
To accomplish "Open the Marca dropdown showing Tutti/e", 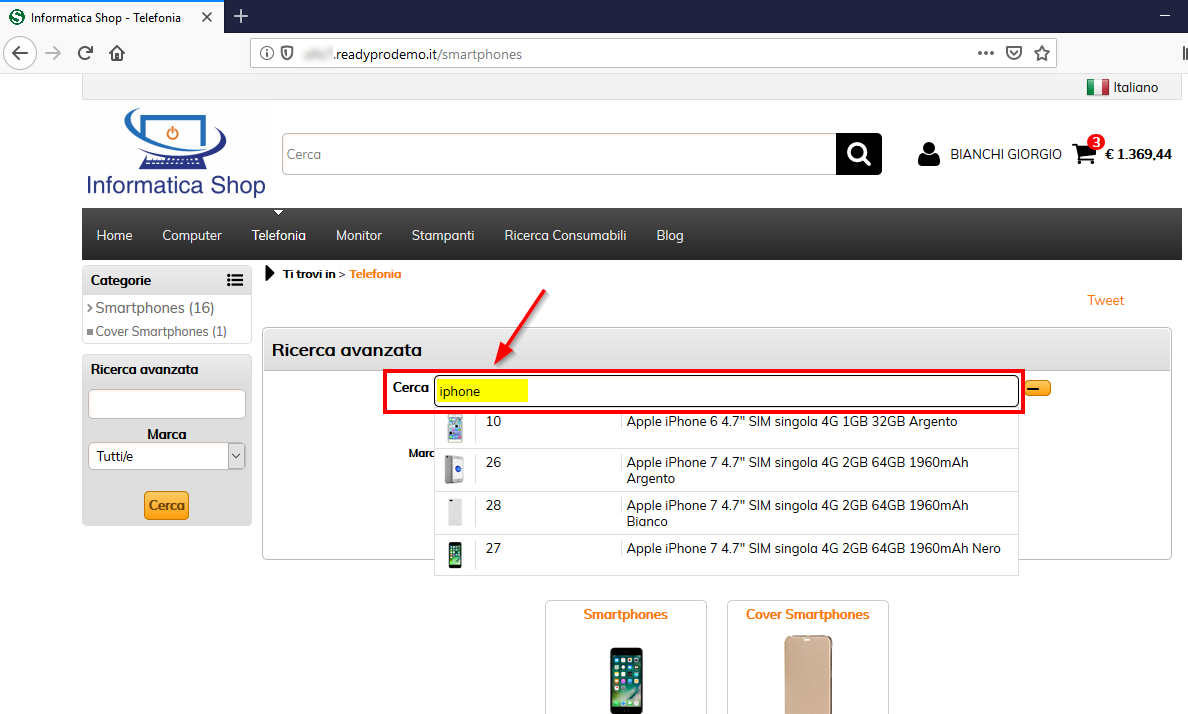I will click(x=167, y=456).
